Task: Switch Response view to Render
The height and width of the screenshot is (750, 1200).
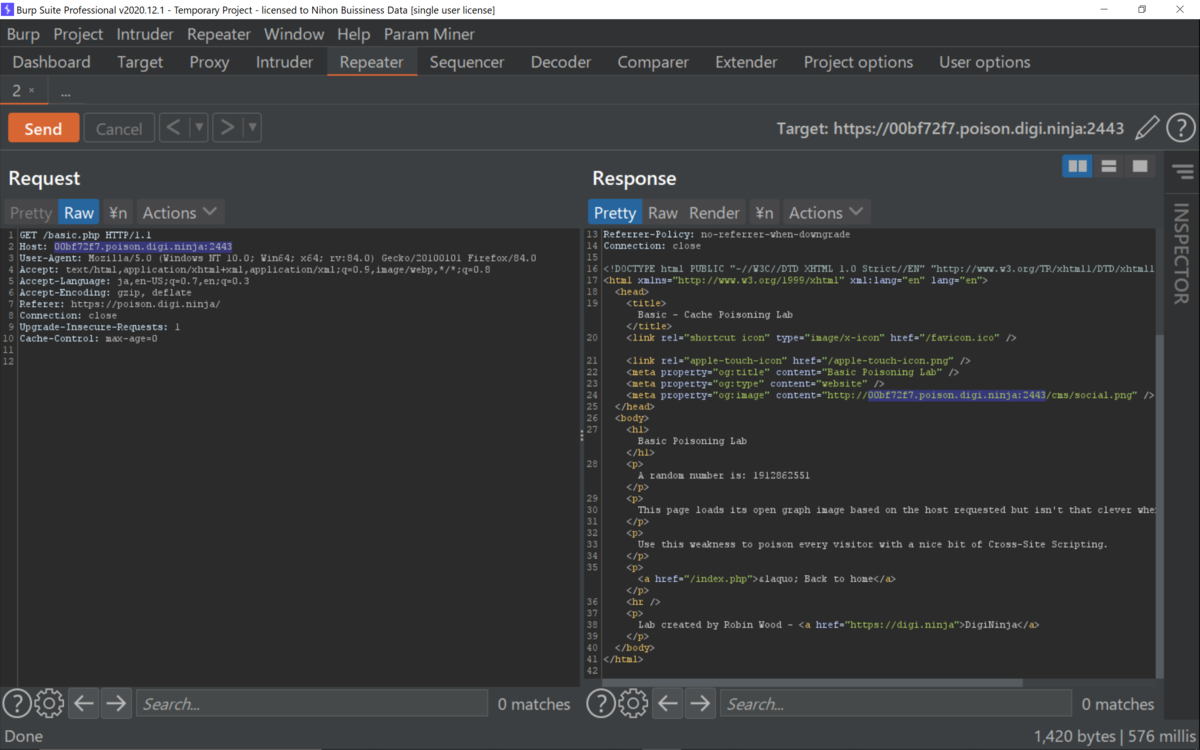Action: [714, 212]
